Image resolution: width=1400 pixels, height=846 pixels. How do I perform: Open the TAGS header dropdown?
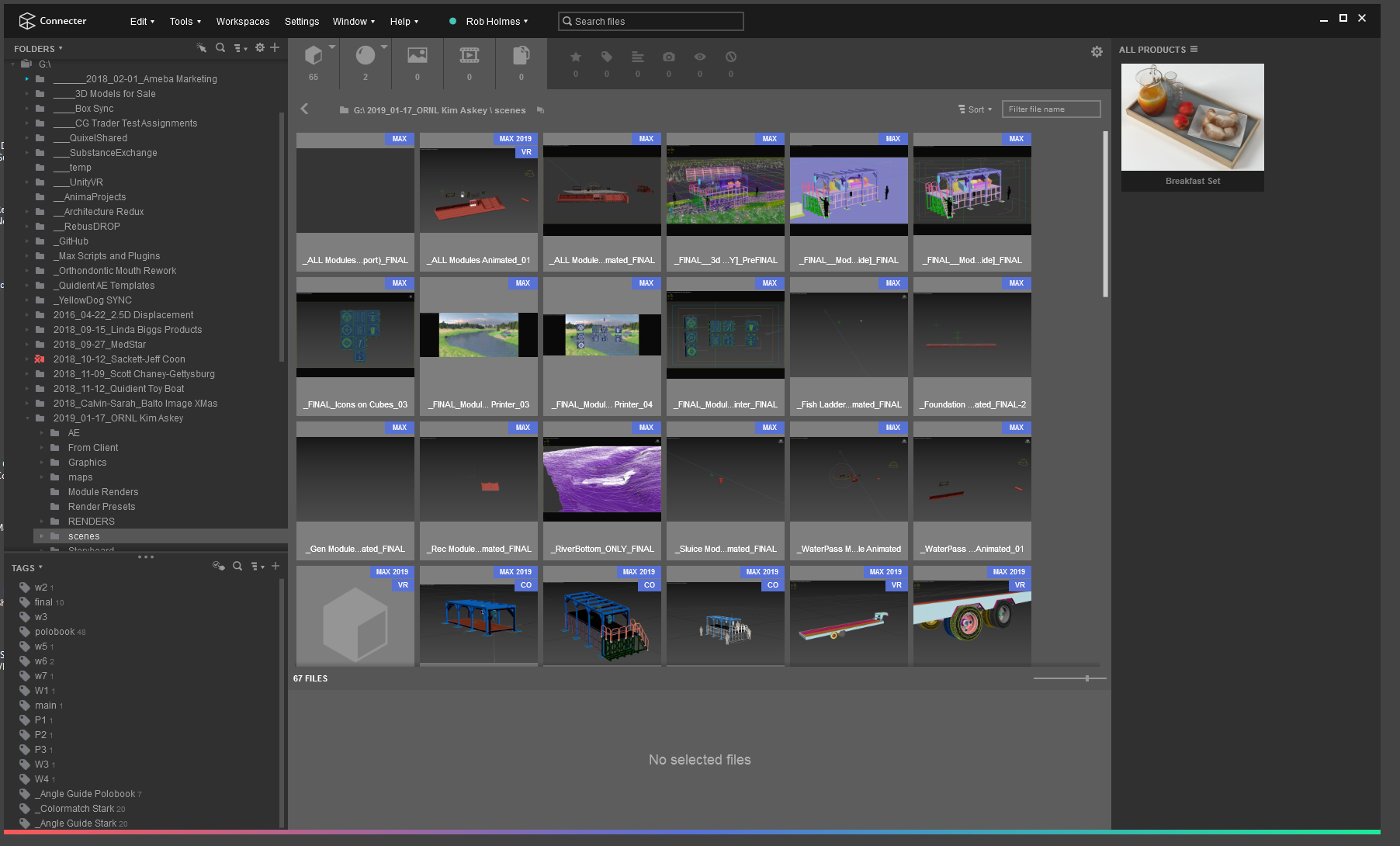click(27, 568)
